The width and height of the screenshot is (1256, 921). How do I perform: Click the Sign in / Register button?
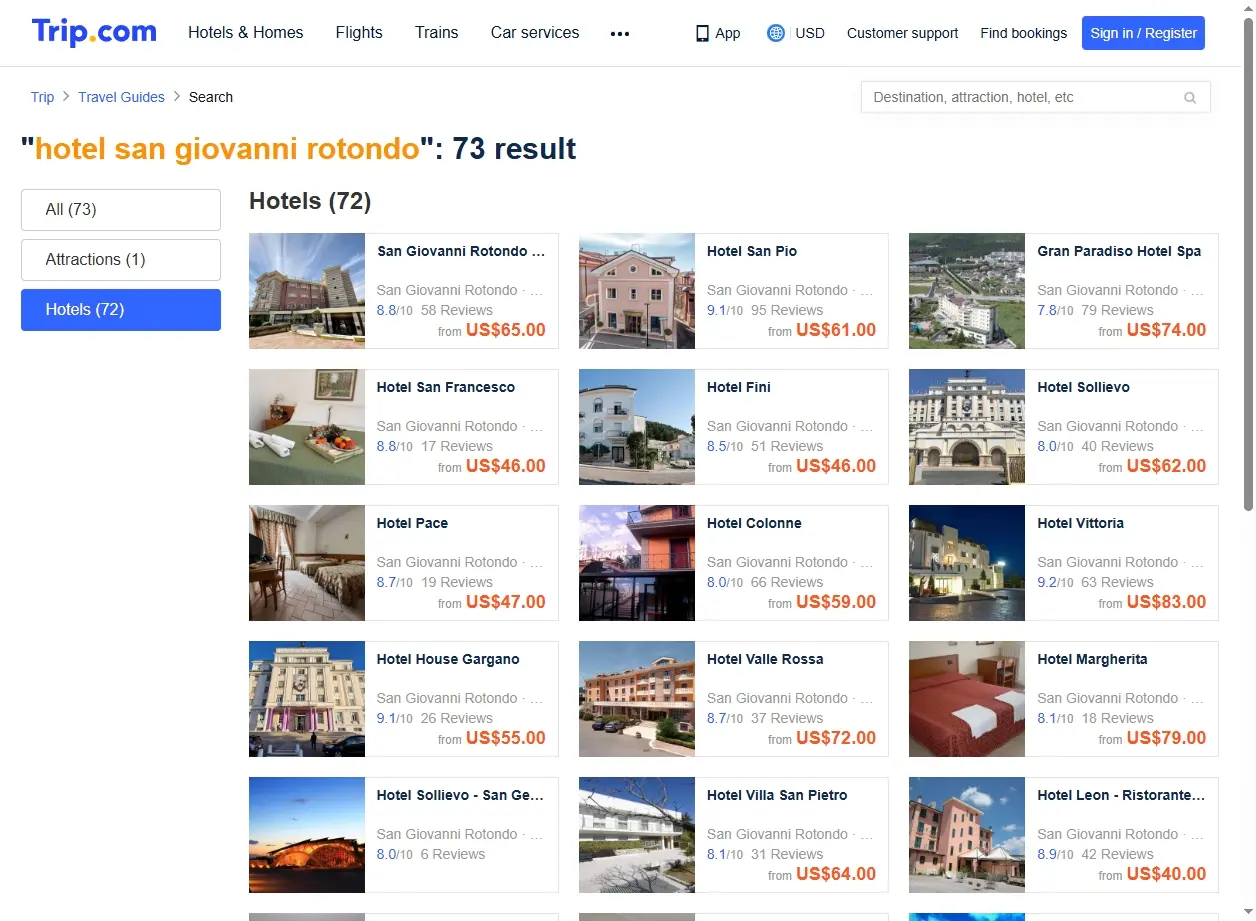pos(1143,33)
